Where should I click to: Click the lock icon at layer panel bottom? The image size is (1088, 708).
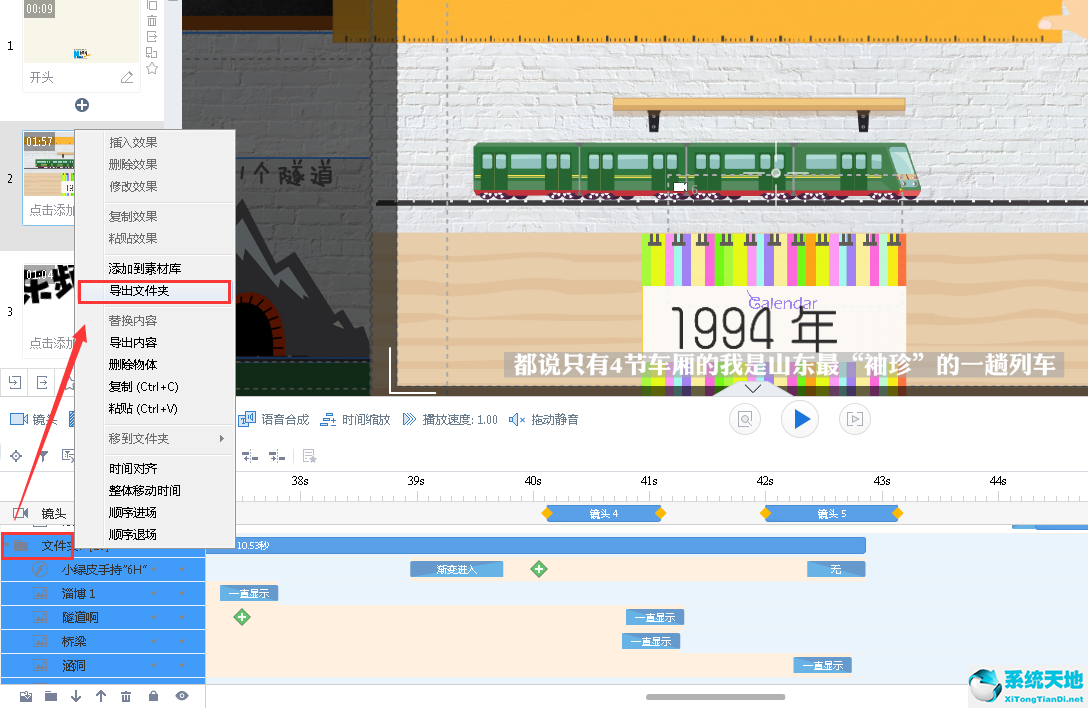[x=152, y=695]
